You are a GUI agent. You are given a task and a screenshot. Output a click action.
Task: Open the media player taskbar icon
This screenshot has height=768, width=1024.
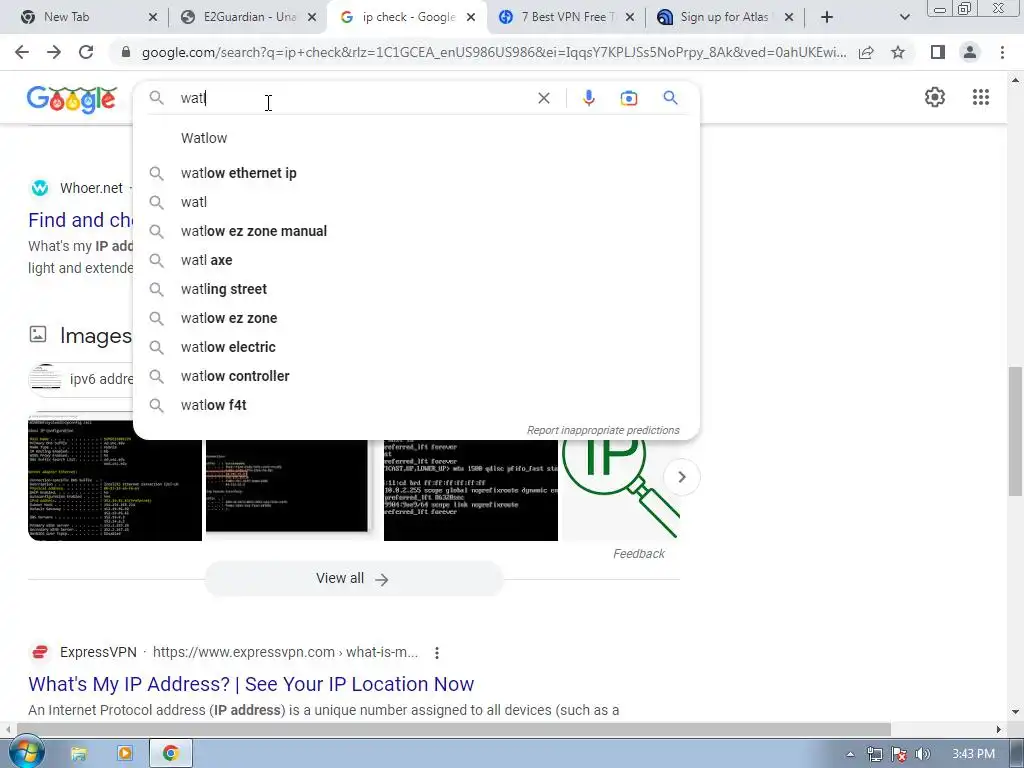(124, 754)
